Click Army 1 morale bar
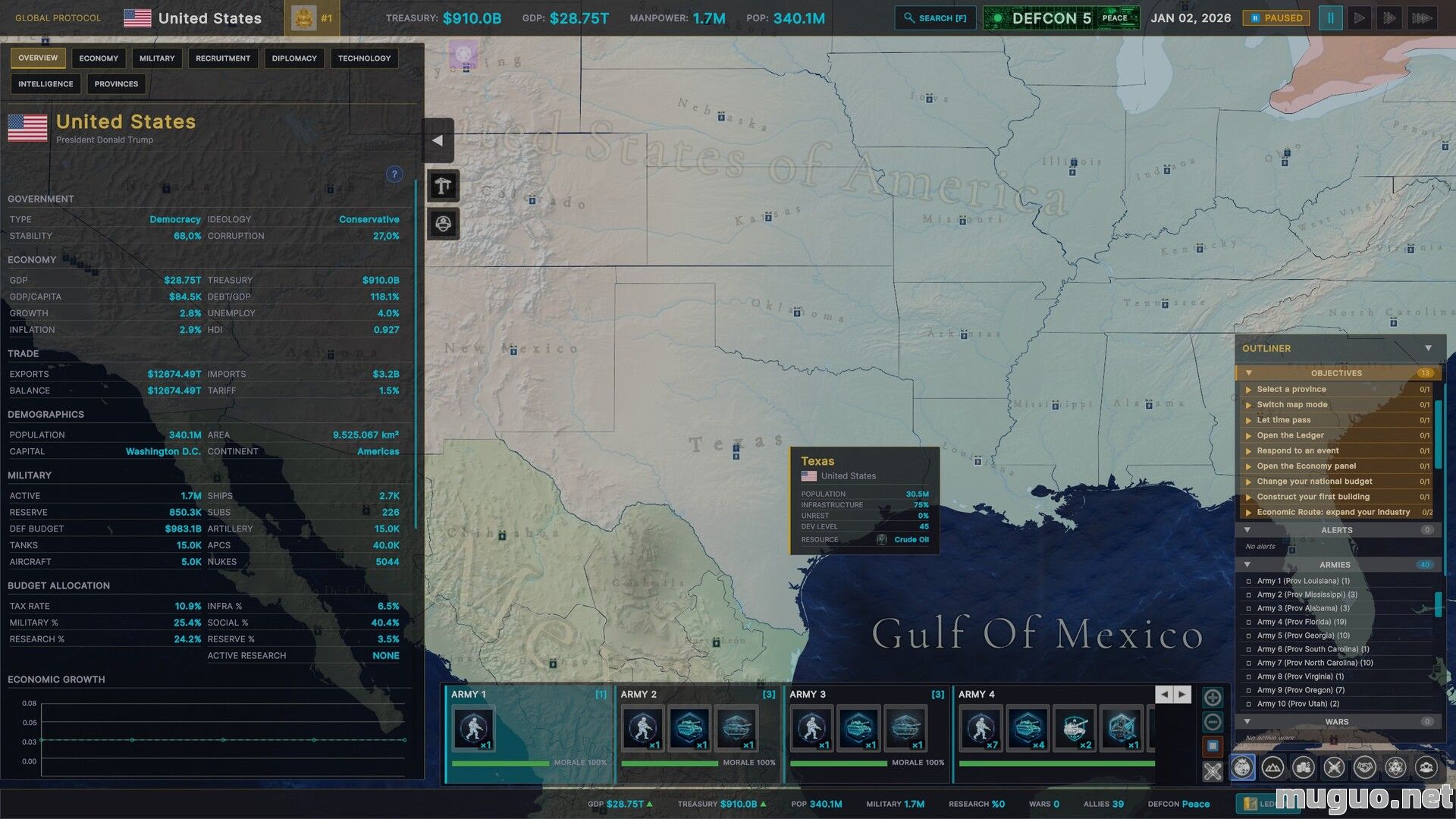Image resolution: width=1456 pixels, height=819 pixels. (500, 763)
